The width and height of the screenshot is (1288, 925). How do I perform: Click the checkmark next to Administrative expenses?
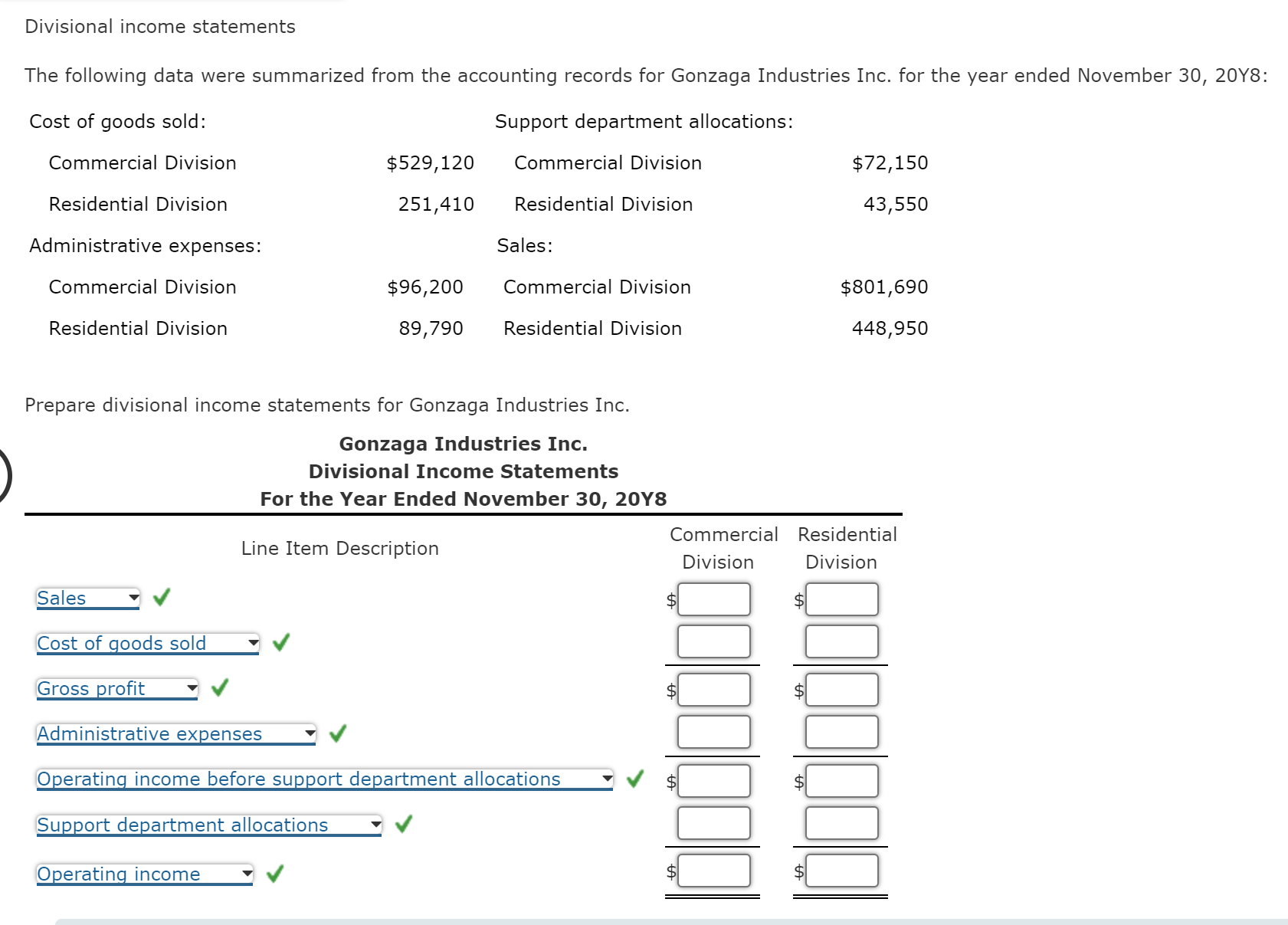click(x=338, y=733)
